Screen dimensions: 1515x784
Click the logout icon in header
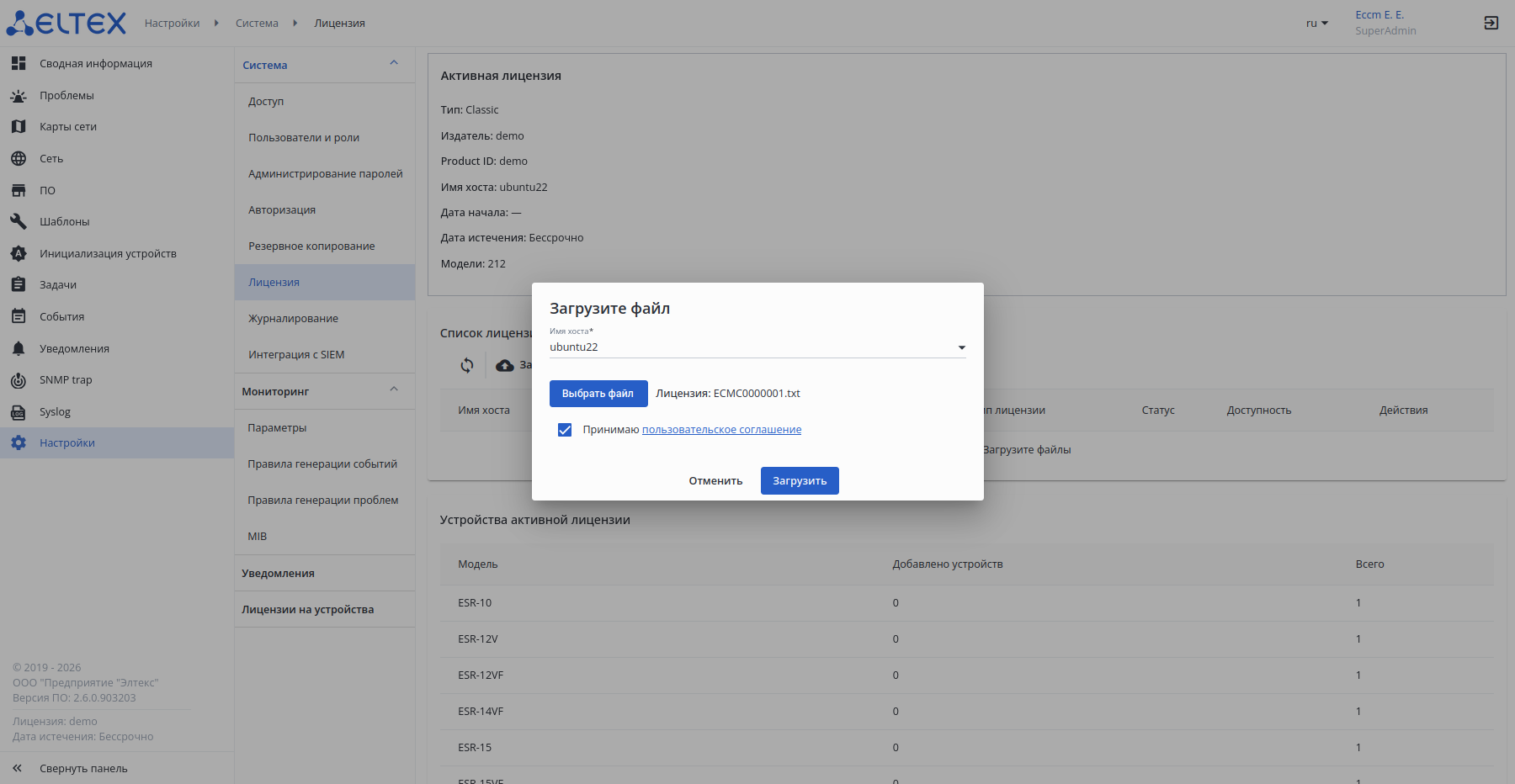(x=1491, y=23)
